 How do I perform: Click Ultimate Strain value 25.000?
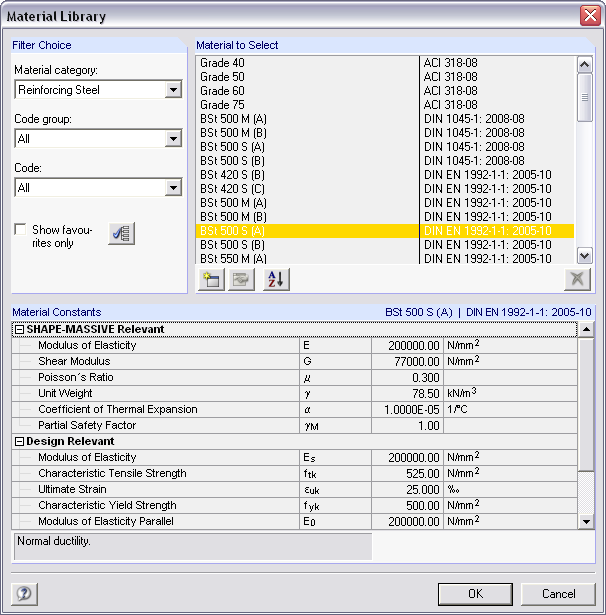click(x=407, y=490)
